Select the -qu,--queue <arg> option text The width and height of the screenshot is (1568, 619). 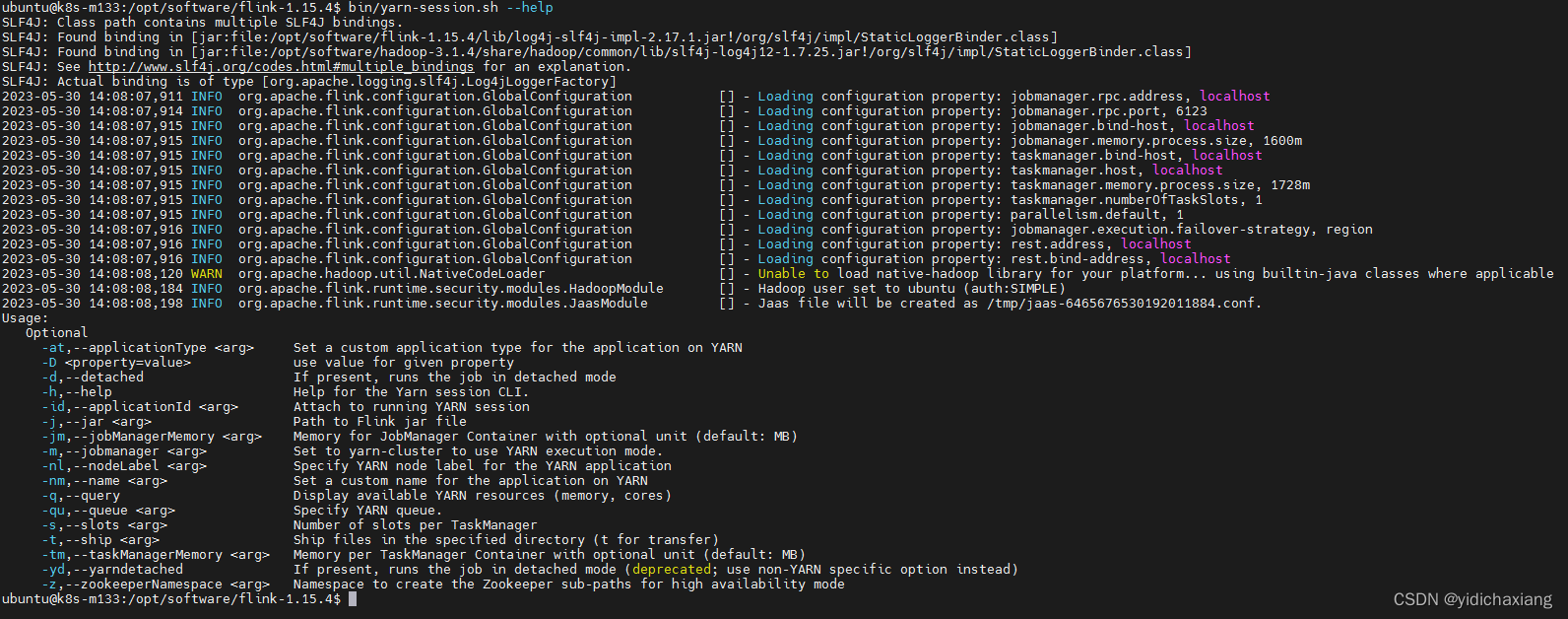(x=108, y=511)
